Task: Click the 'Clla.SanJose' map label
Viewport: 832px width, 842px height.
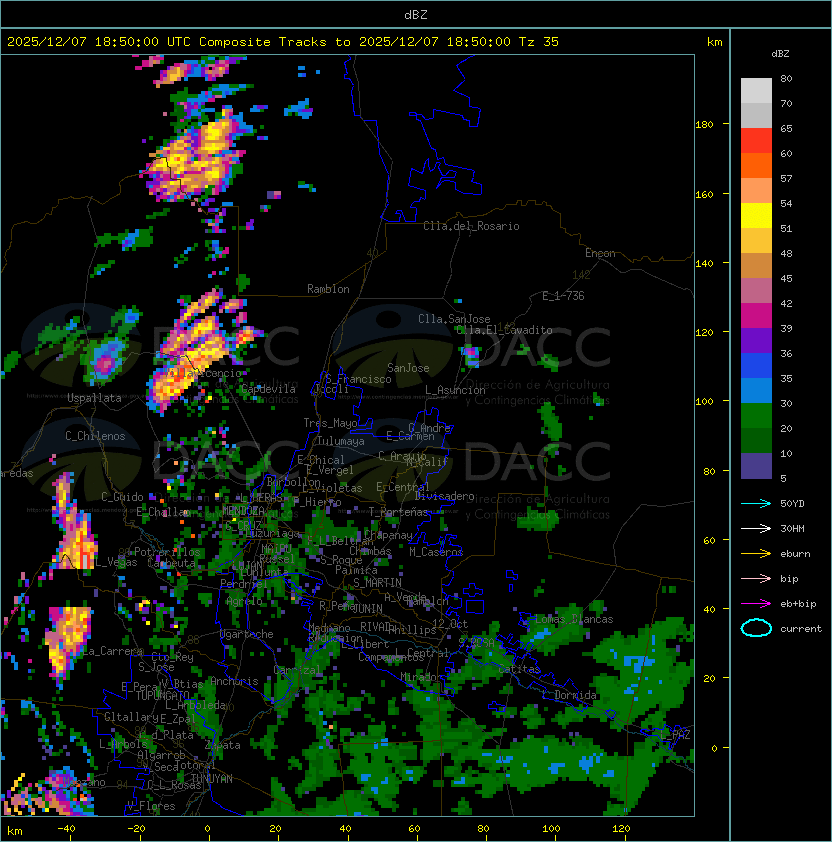Action: pos(454,319)
